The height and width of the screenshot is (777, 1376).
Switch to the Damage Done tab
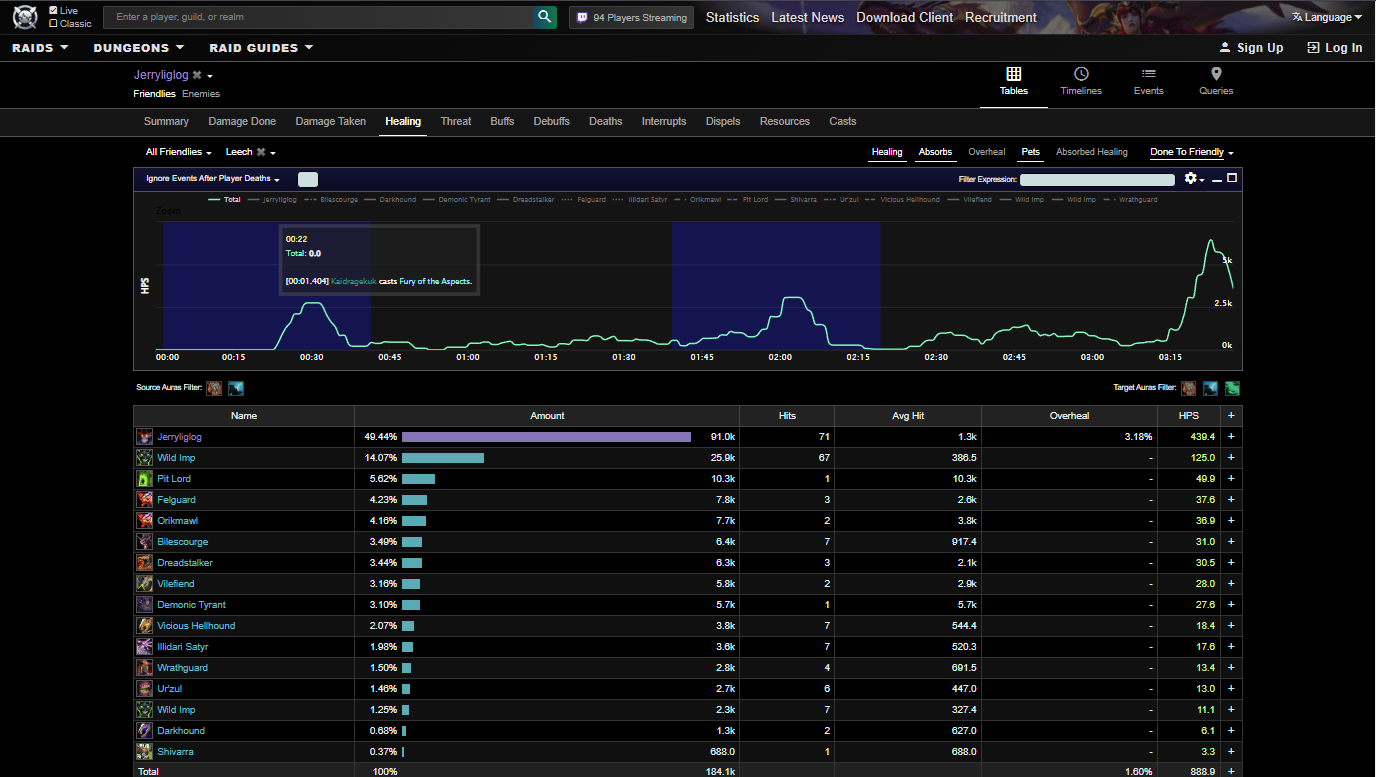(242, 121)
